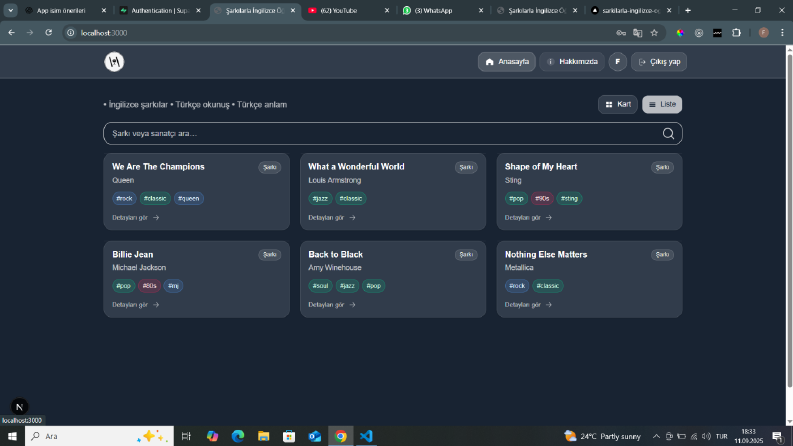This screenshot has height=446, width=793.
Task: Open the Hakkımızda page
Action: (x=572, y=62)
